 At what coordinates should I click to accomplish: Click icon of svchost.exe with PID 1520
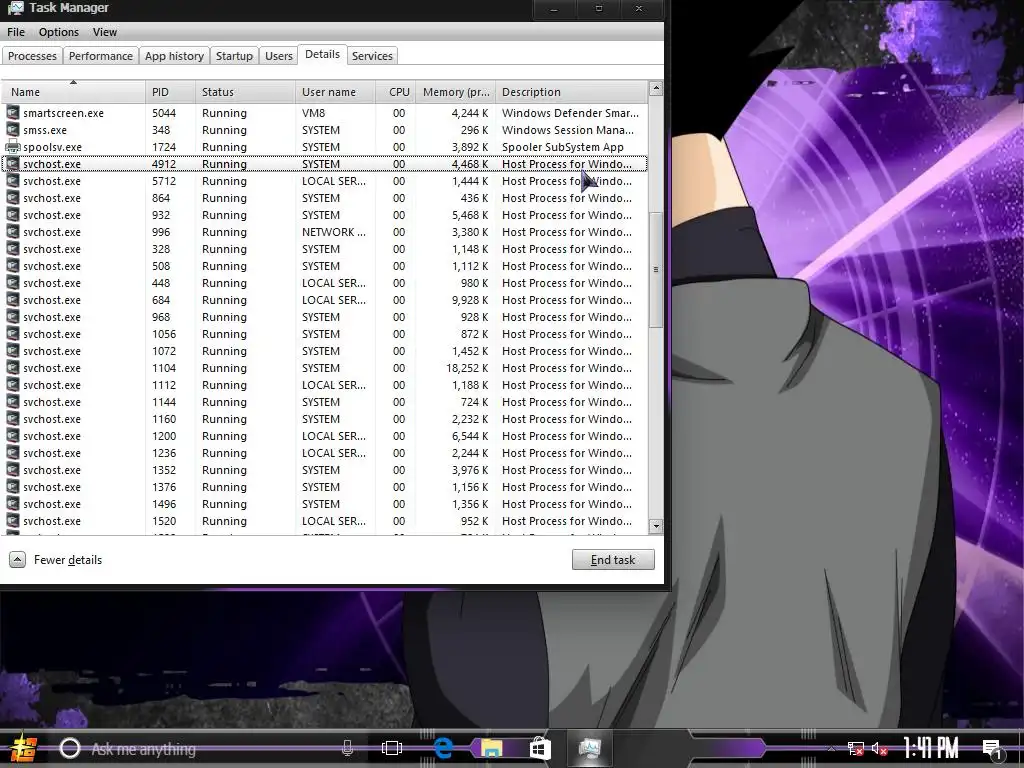(12, 521)
